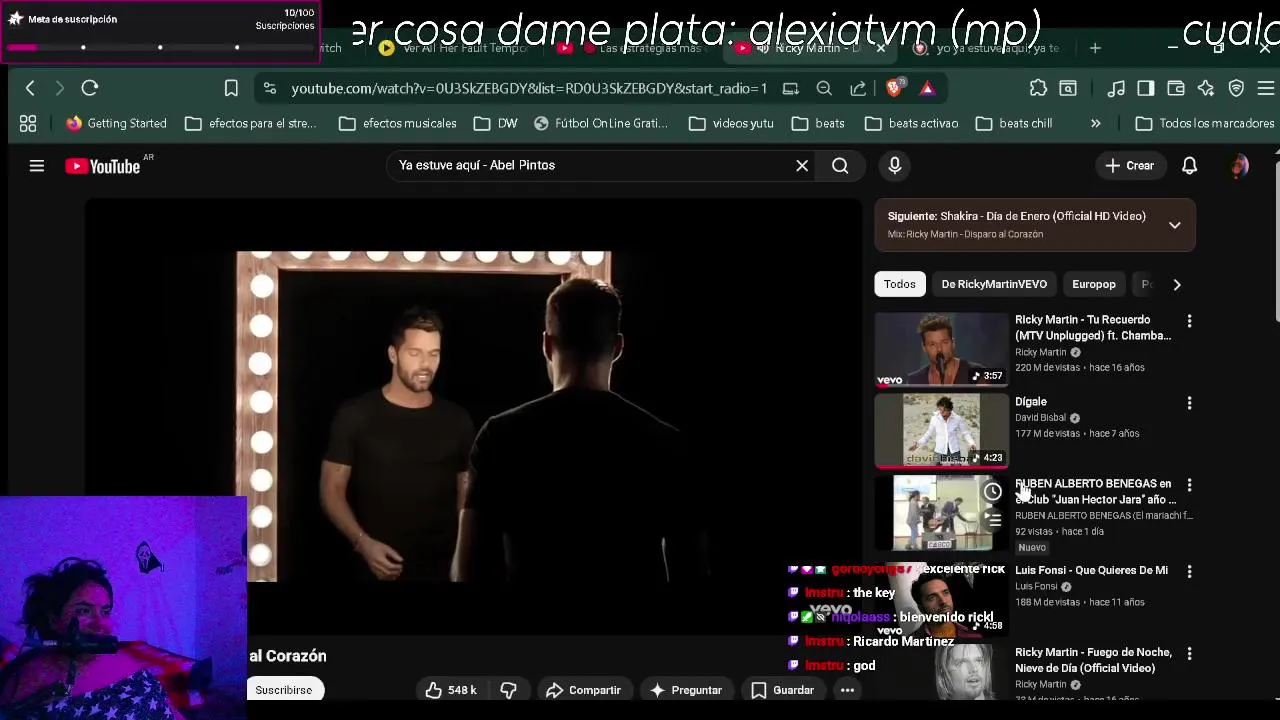Screen dimensions: 1280x720
Task: Expand the Siguiente mix playlist chevron
Action: click(1175, 225)
